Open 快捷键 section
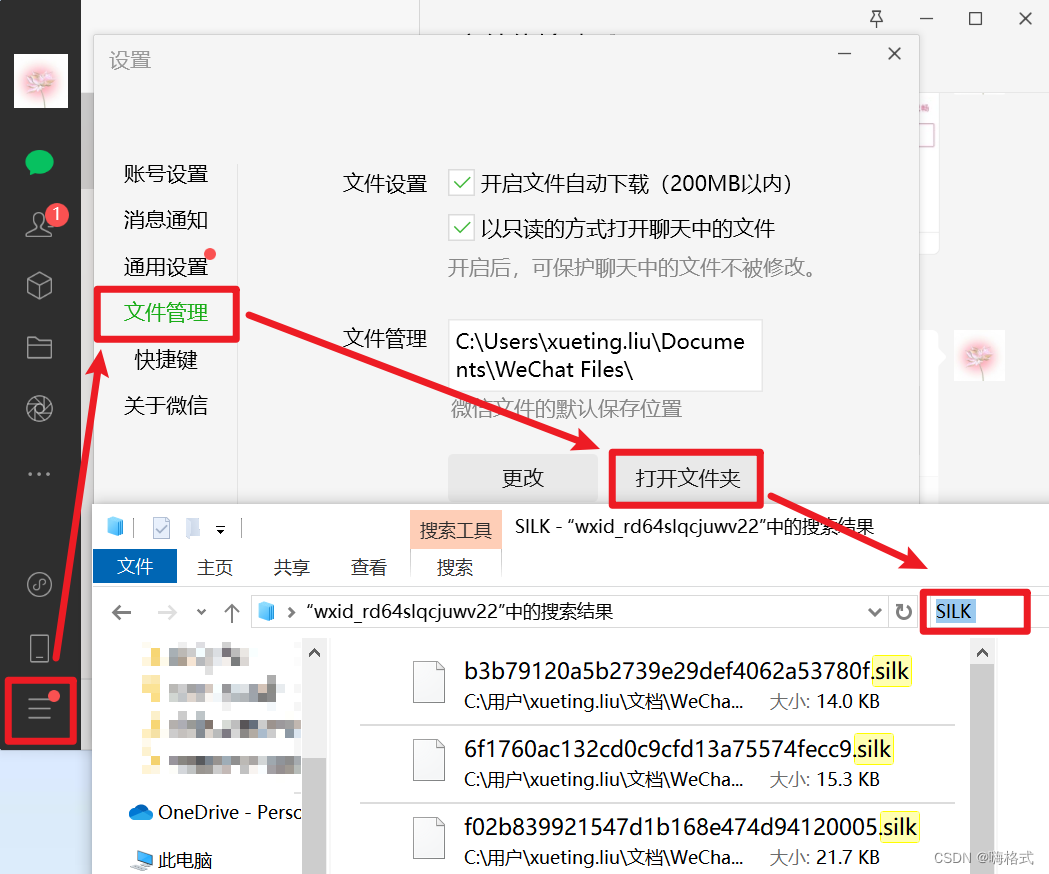This screenshot has height=874, width=1049. point(166,359)
